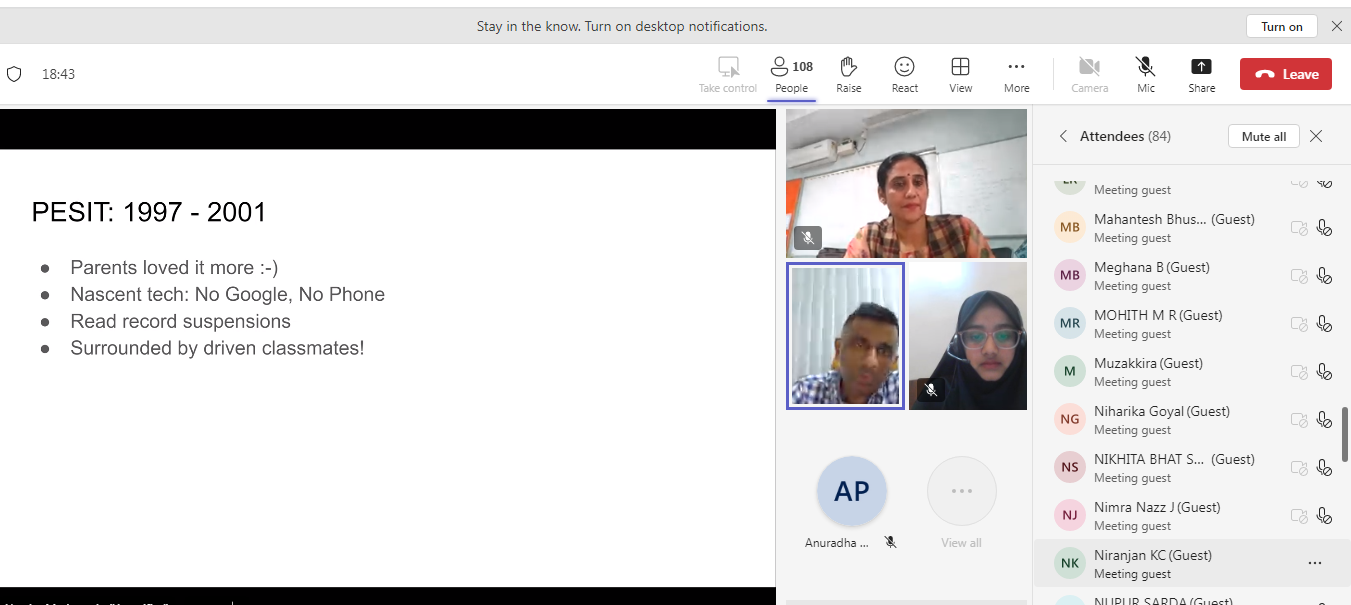Click the red Leave button
The height and width of the screenshot is (605, 1351).
coord(1285,74)
